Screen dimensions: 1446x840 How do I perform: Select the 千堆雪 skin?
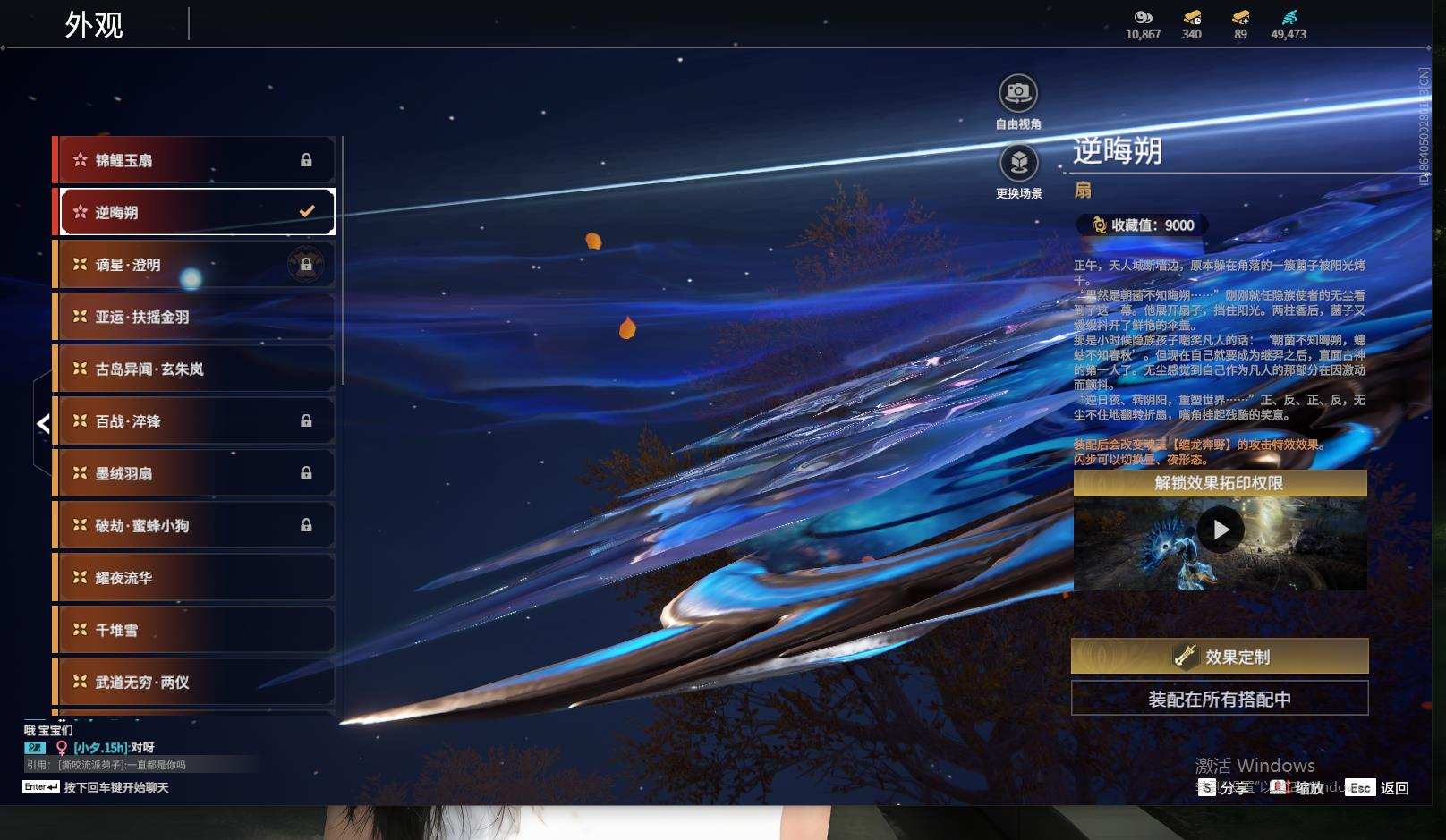click(x=194, y=630)
